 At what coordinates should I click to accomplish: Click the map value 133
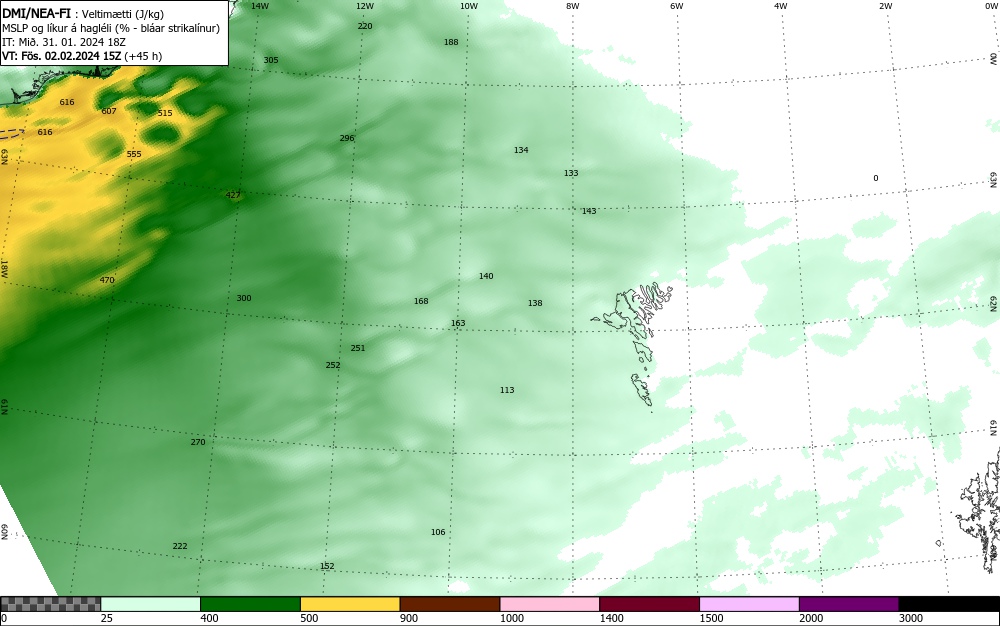point(571,173)
